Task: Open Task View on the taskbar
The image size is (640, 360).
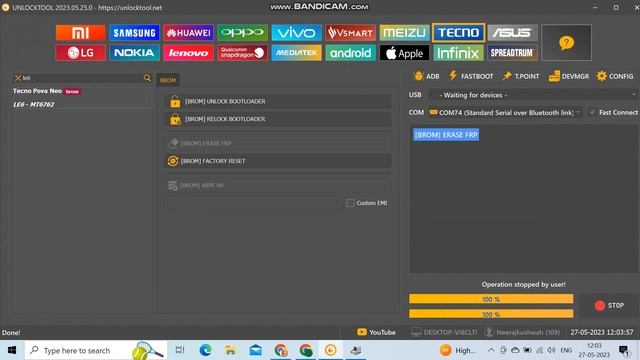Action: pos(180,350)
